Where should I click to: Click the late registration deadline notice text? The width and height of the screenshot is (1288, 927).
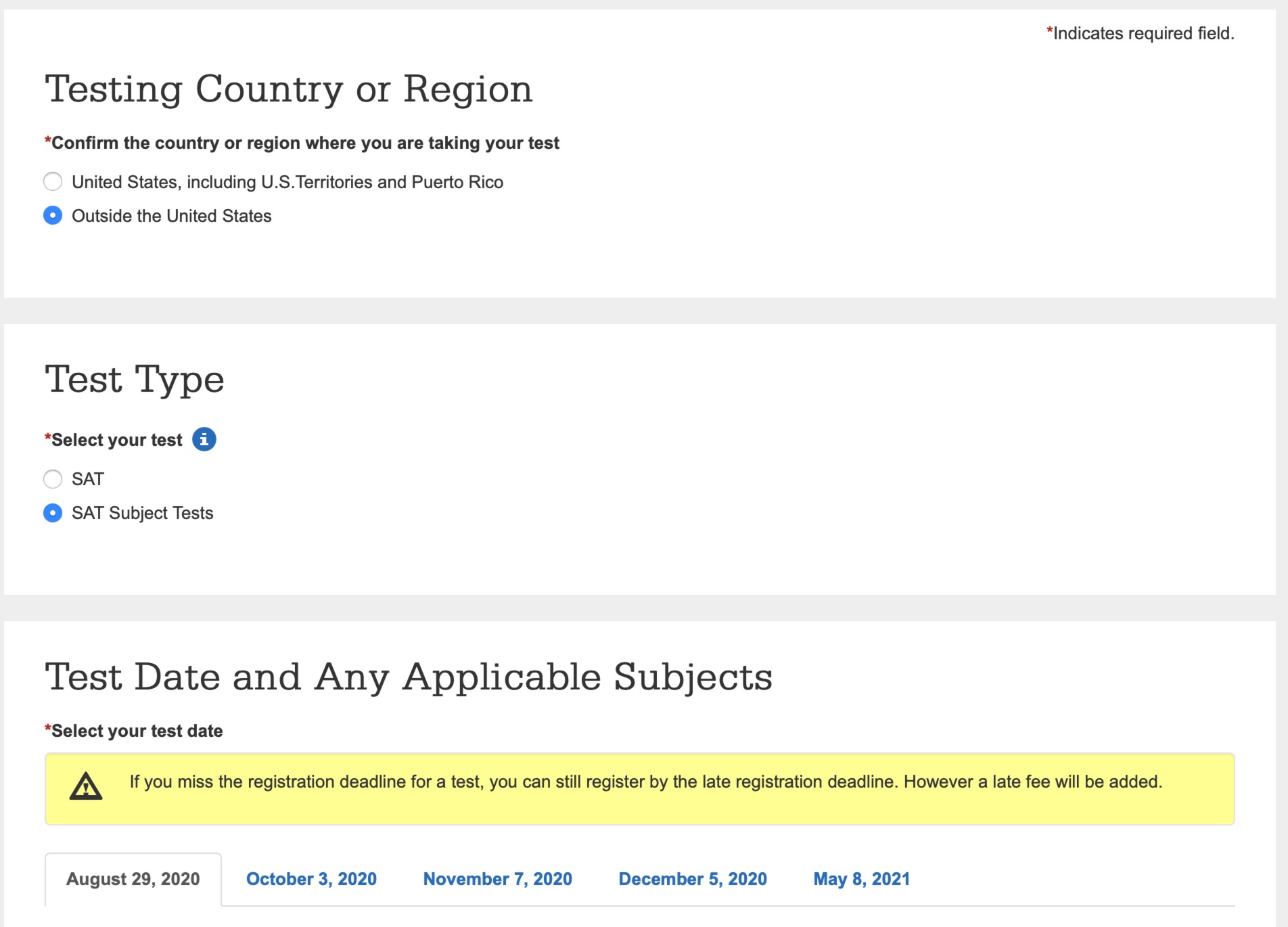(x=645, y=782)
